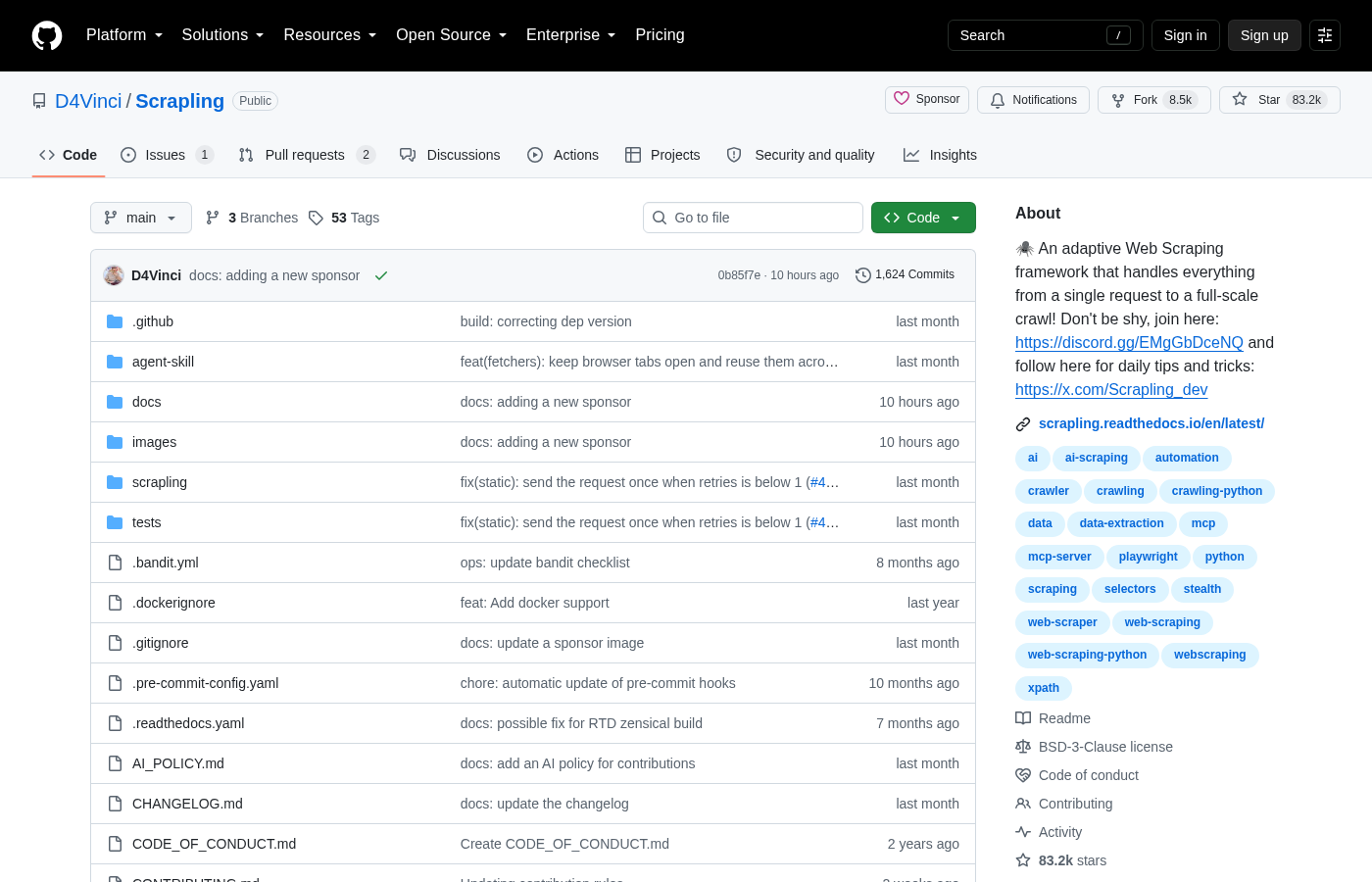Click the CHANGELOG.md file icon
1372x882 pixels.
click(115, 804)
